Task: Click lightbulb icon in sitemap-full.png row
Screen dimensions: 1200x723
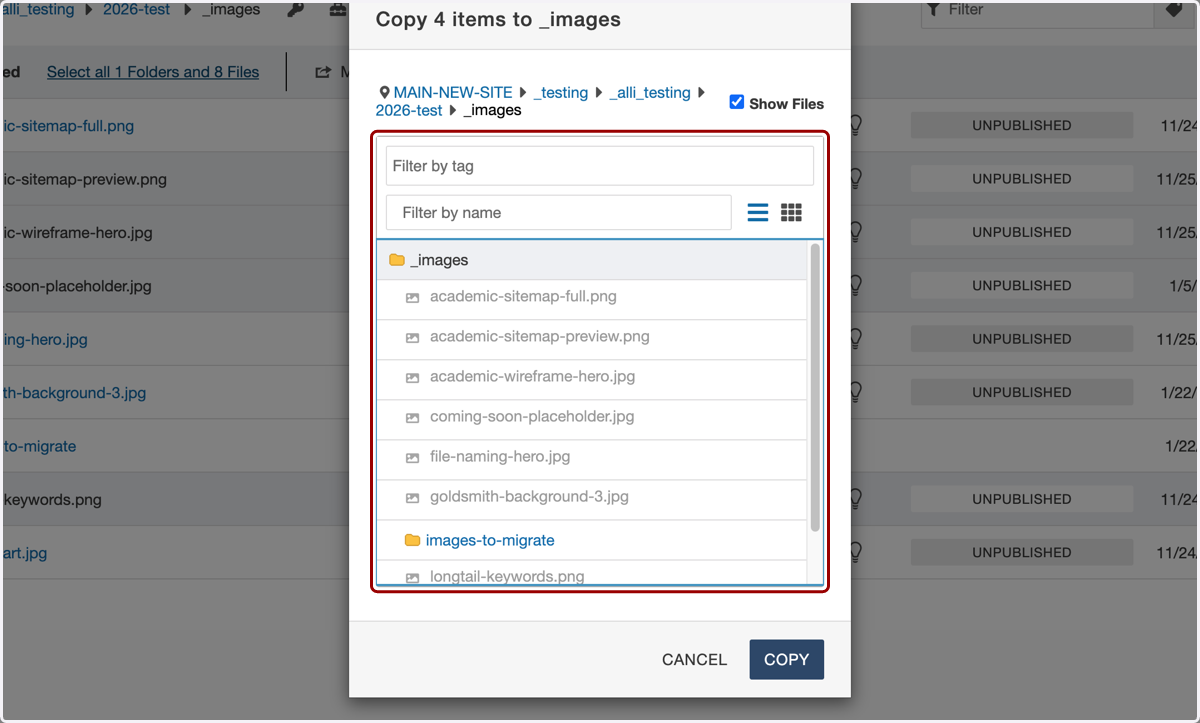Action: 856,126
